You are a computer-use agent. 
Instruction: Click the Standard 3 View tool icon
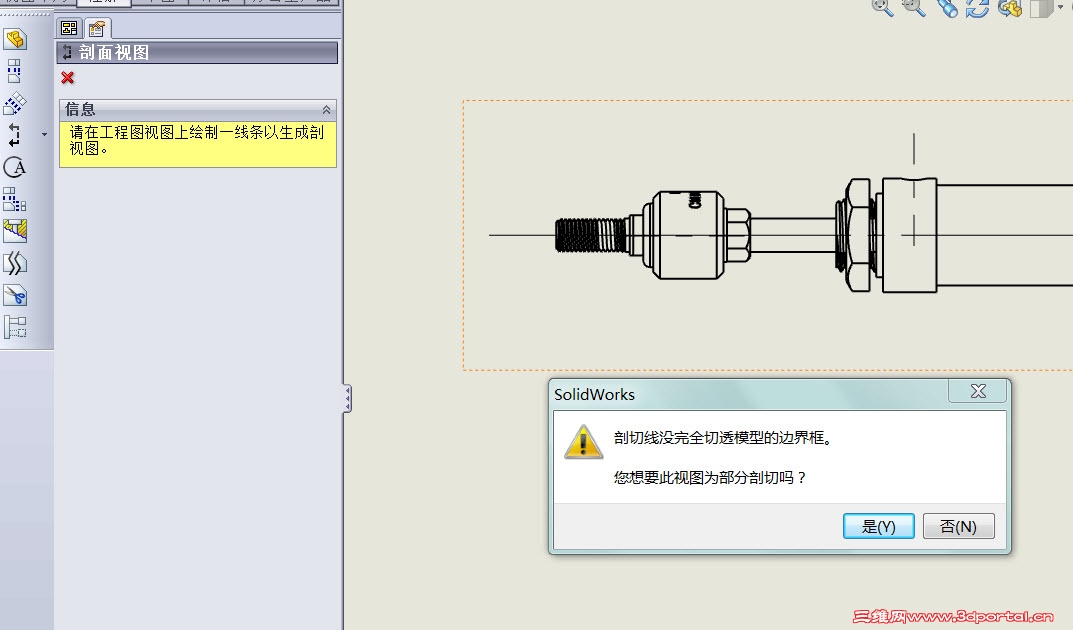tap(15, 199)
